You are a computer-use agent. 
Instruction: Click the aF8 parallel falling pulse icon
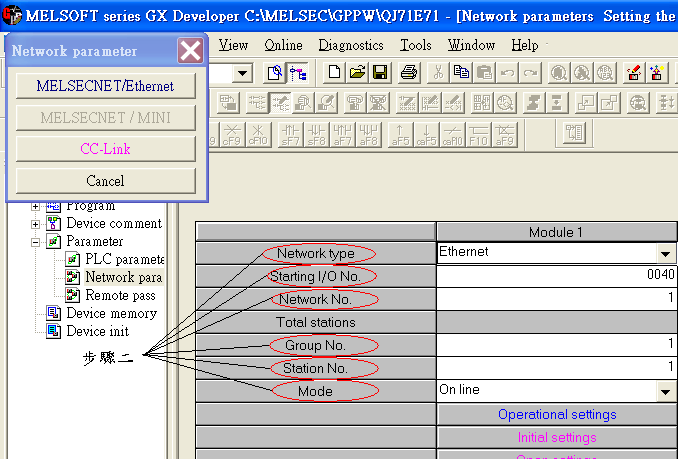click(x=368, y=134)
